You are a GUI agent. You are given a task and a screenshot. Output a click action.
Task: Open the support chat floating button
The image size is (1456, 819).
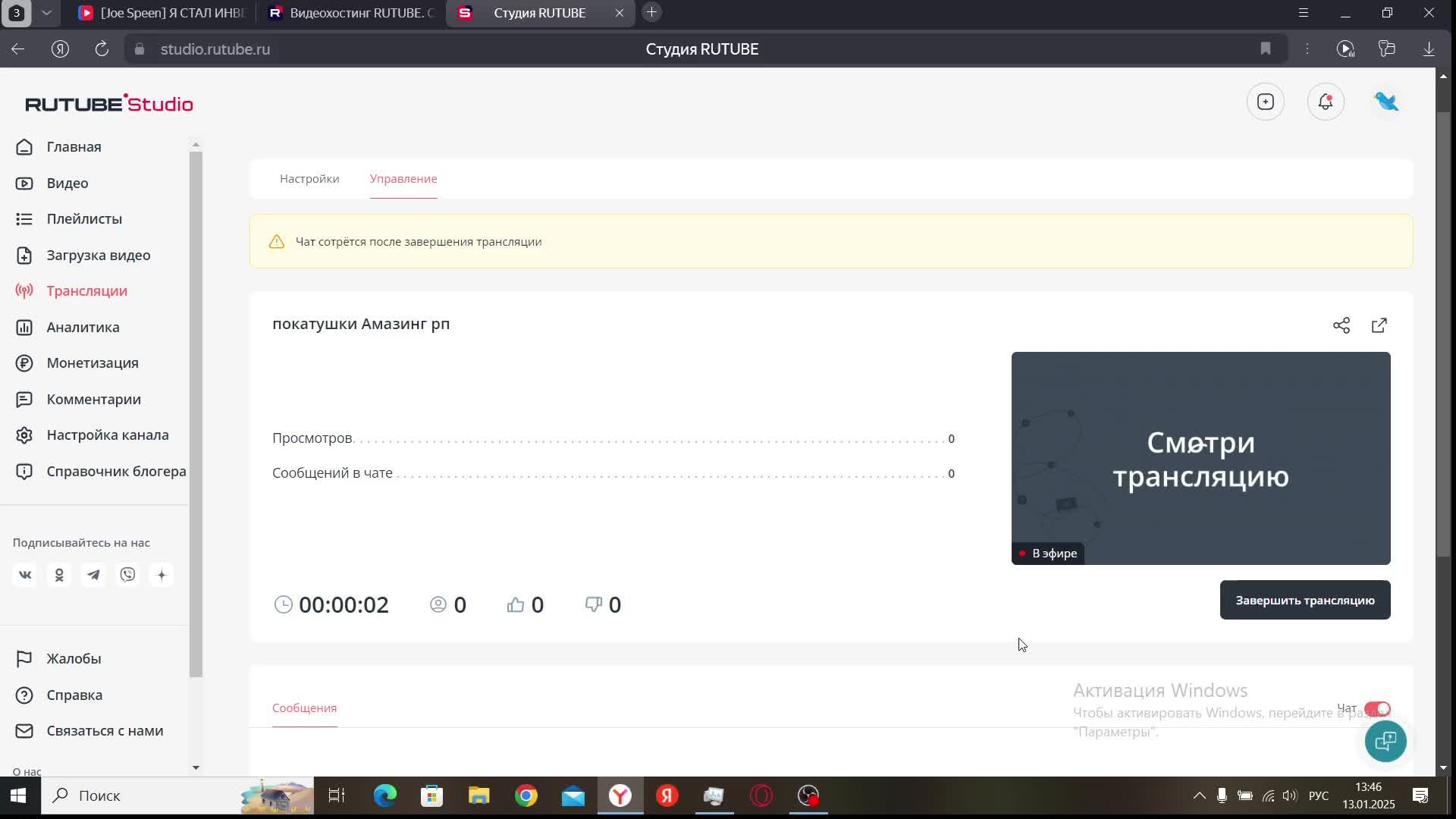pos(1385,741)
